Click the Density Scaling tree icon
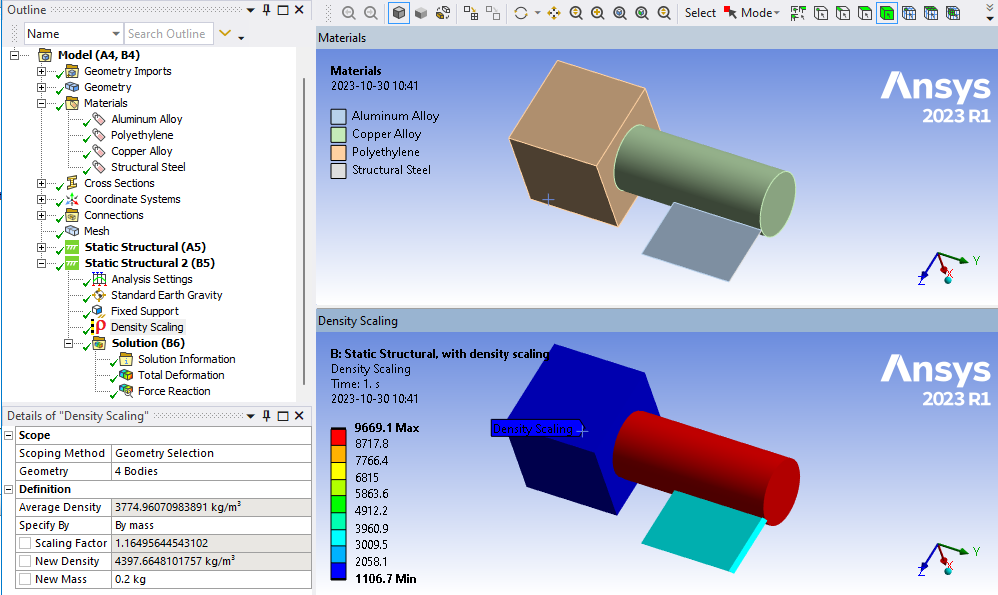Image resolution: width=998 pixels, height=595 pixels. click(x=98, y=327)
